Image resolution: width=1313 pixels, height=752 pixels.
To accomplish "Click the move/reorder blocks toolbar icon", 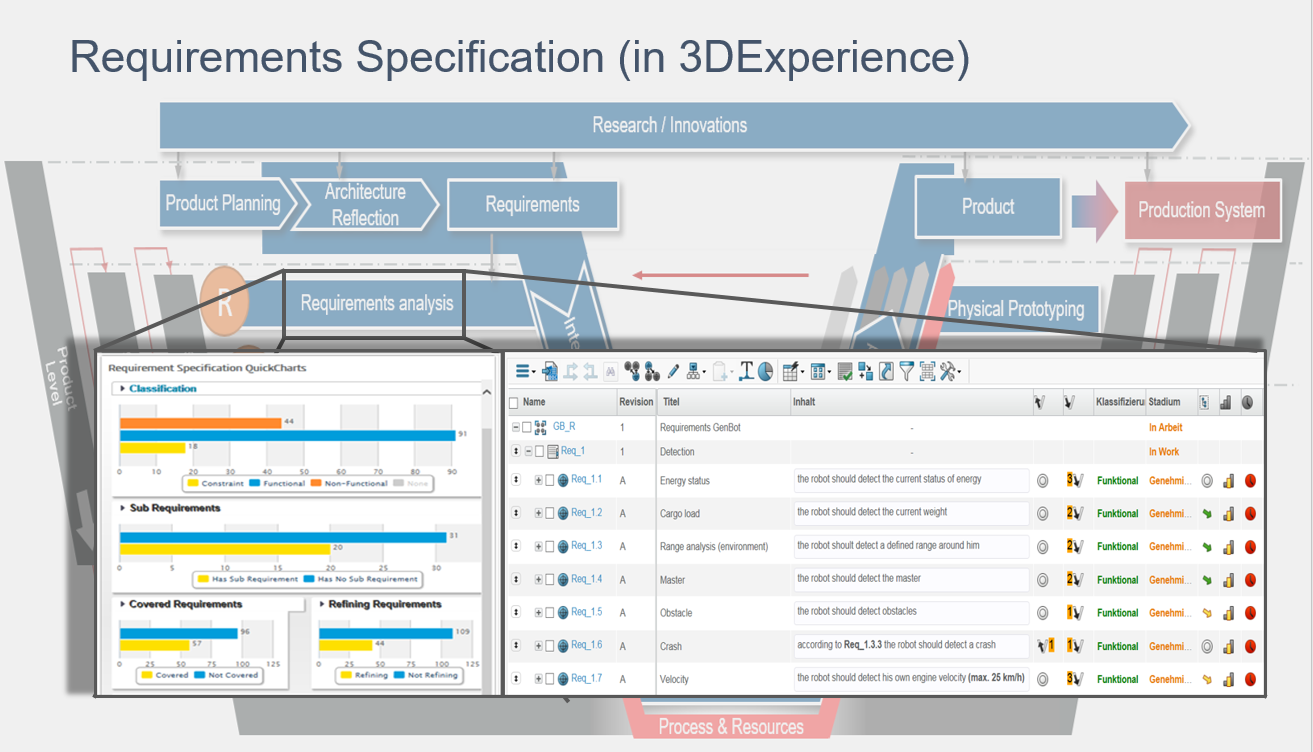I will pos(866,371).
